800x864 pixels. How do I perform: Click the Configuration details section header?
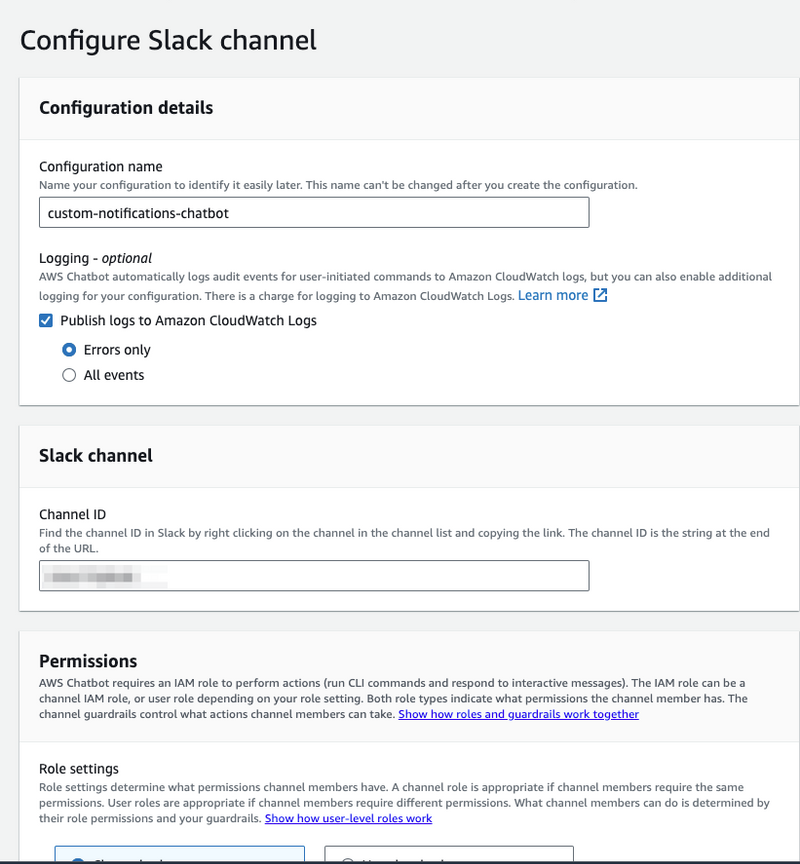coord(126,108)
